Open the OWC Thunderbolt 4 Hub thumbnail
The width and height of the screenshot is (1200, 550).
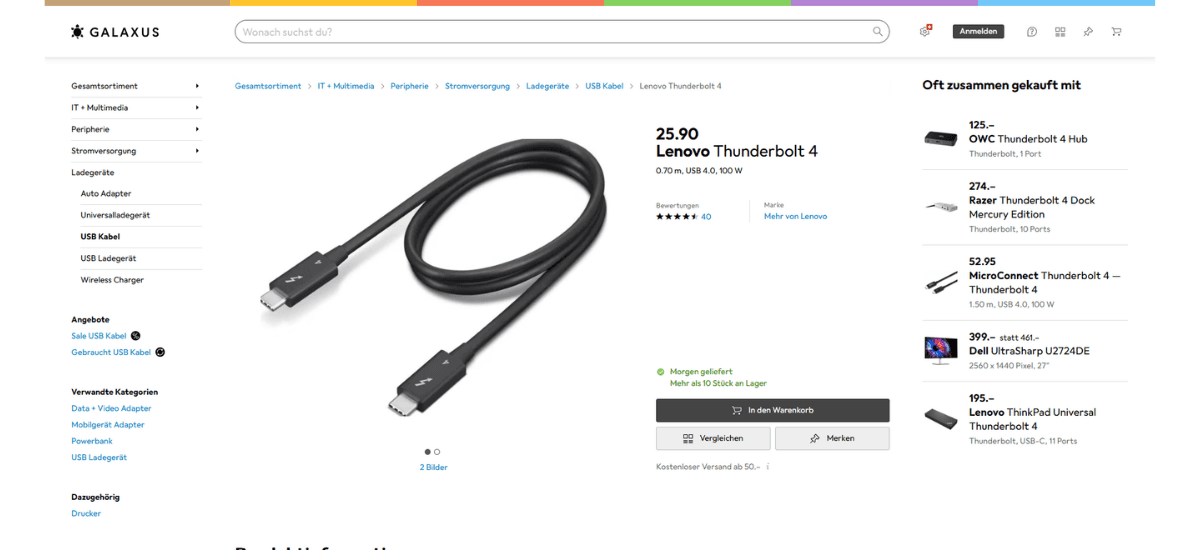(x=941, y=139)
